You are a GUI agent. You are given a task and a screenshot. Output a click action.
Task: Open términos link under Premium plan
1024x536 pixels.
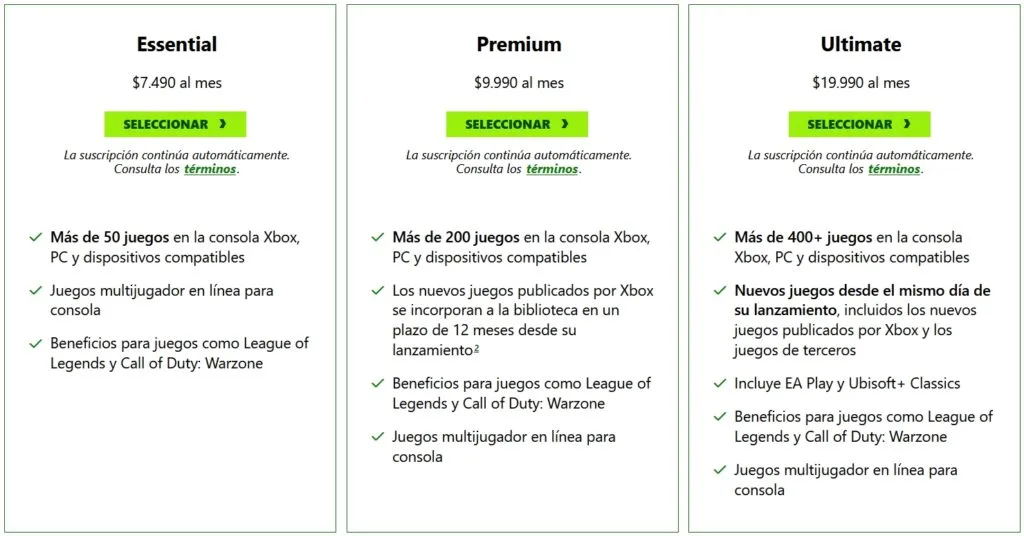[x=552, y=169]
